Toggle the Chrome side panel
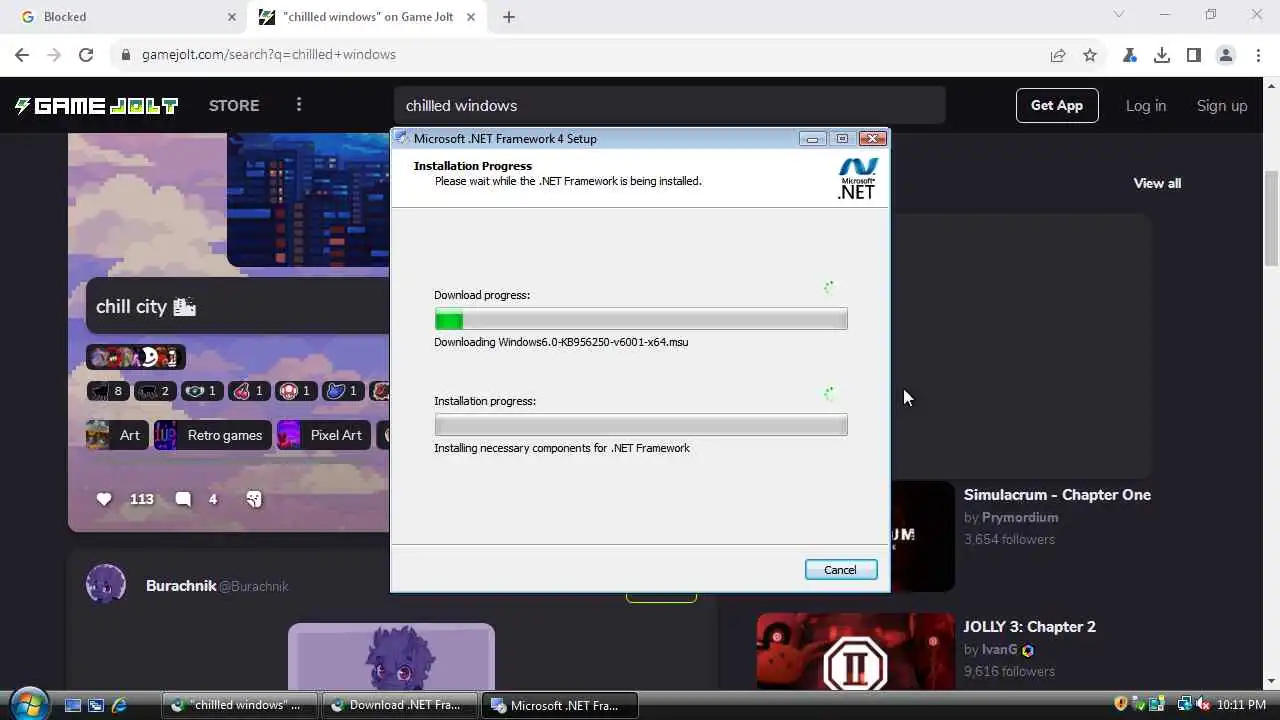The width and height of the screenshot is (1280, 720). pyautogui.click(x=1194, y=55)
